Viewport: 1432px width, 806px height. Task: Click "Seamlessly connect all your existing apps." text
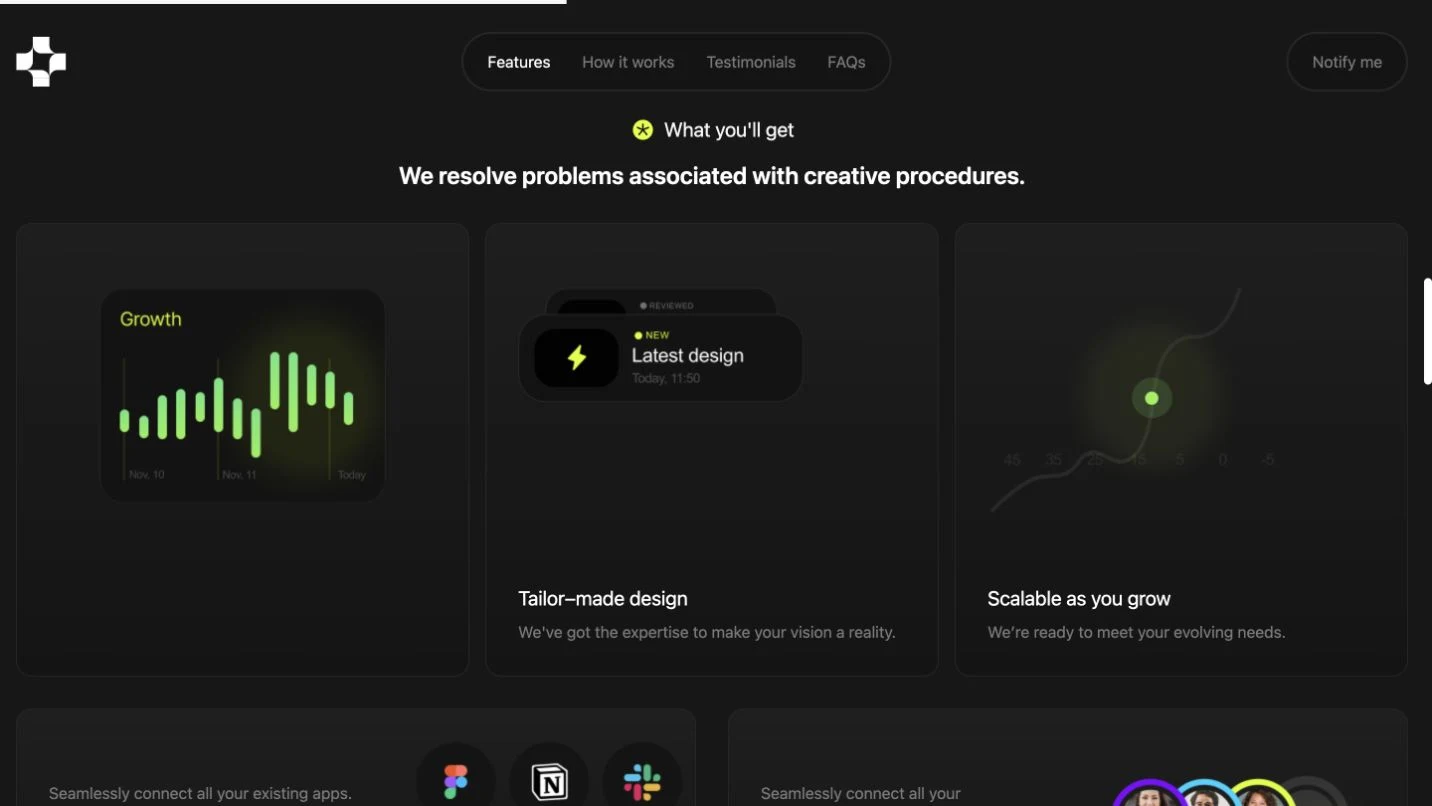click(x=200, y=794)
